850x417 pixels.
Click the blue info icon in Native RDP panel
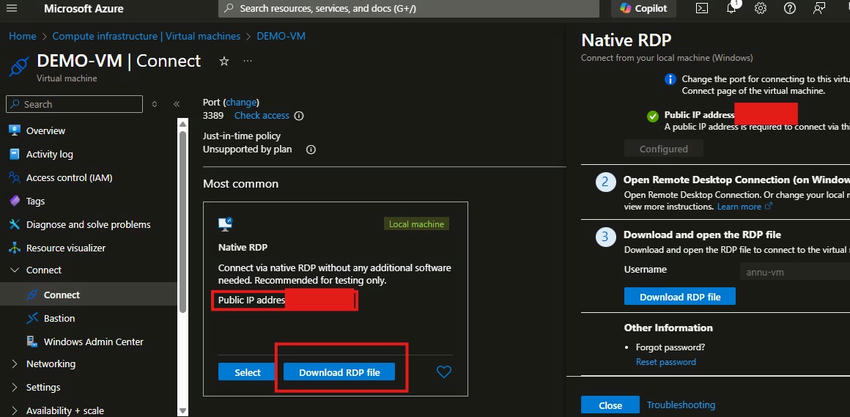tap(671, 80)
